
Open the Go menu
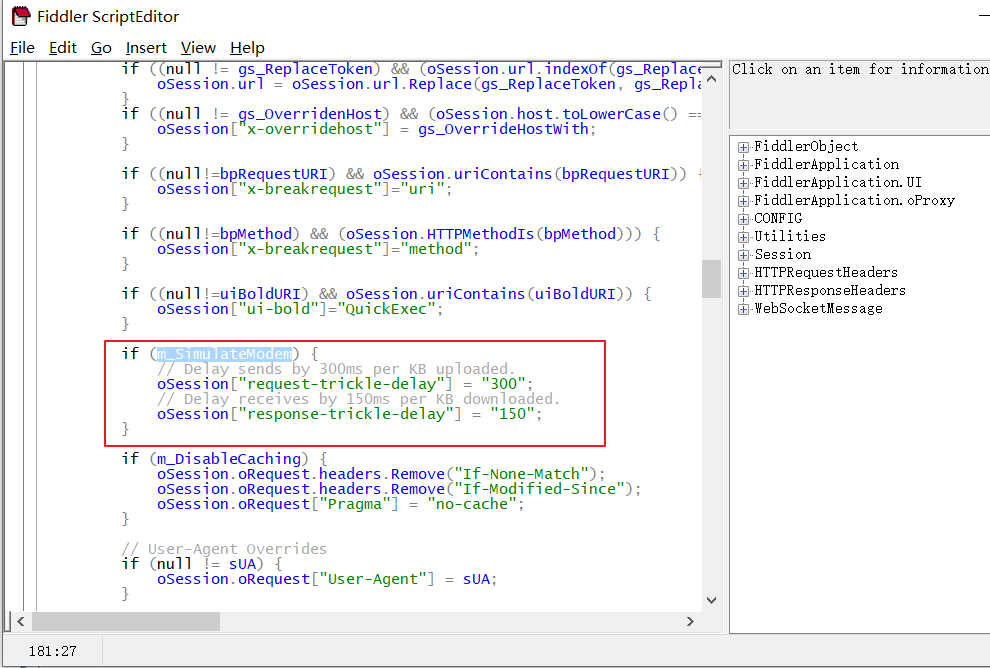pos(101,48)
